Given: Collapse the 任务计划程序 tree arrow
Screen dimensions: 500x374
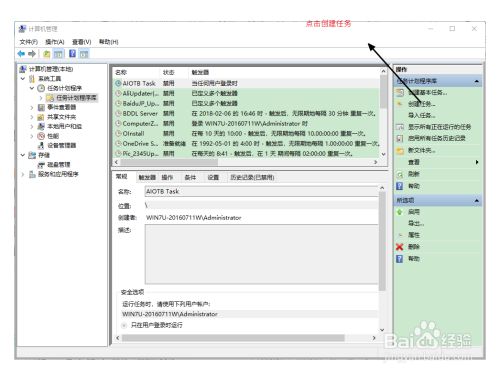Looking at the screenshot, I should (32, 88).
